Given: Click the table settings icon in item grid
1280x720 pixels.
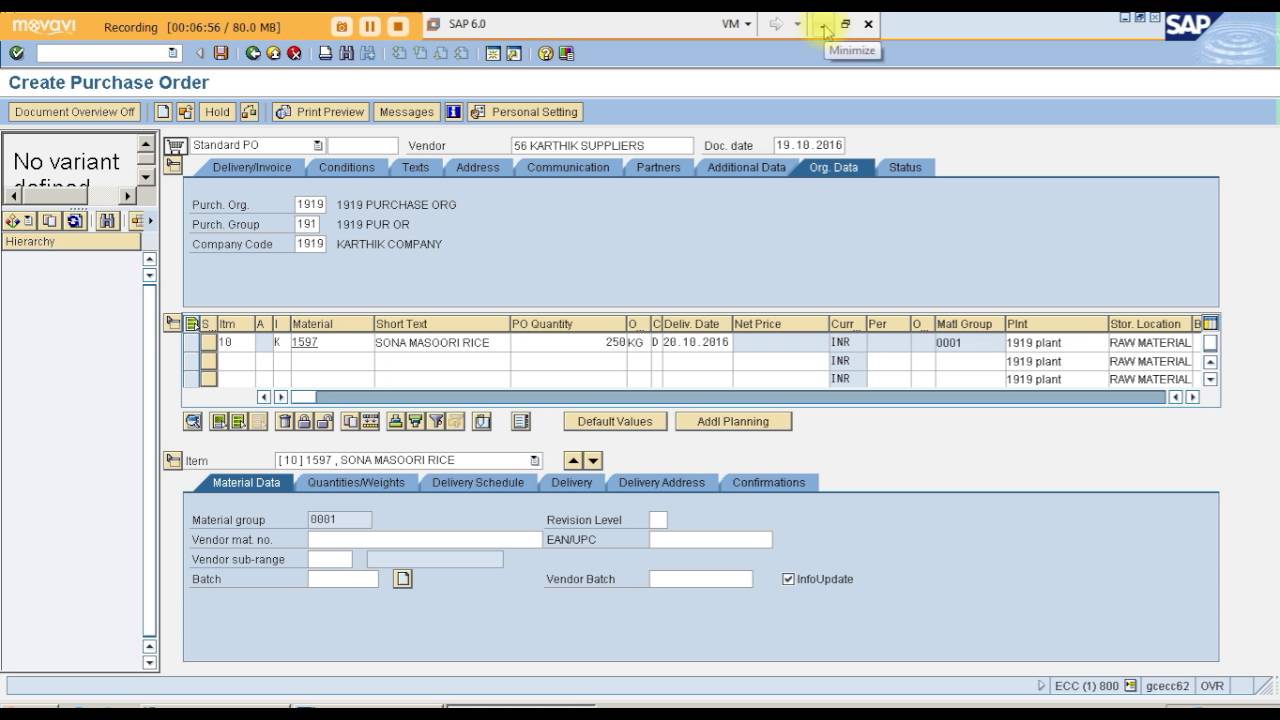Looking at the screenshot, I should pyautogui.click(x=1210, y=323).
